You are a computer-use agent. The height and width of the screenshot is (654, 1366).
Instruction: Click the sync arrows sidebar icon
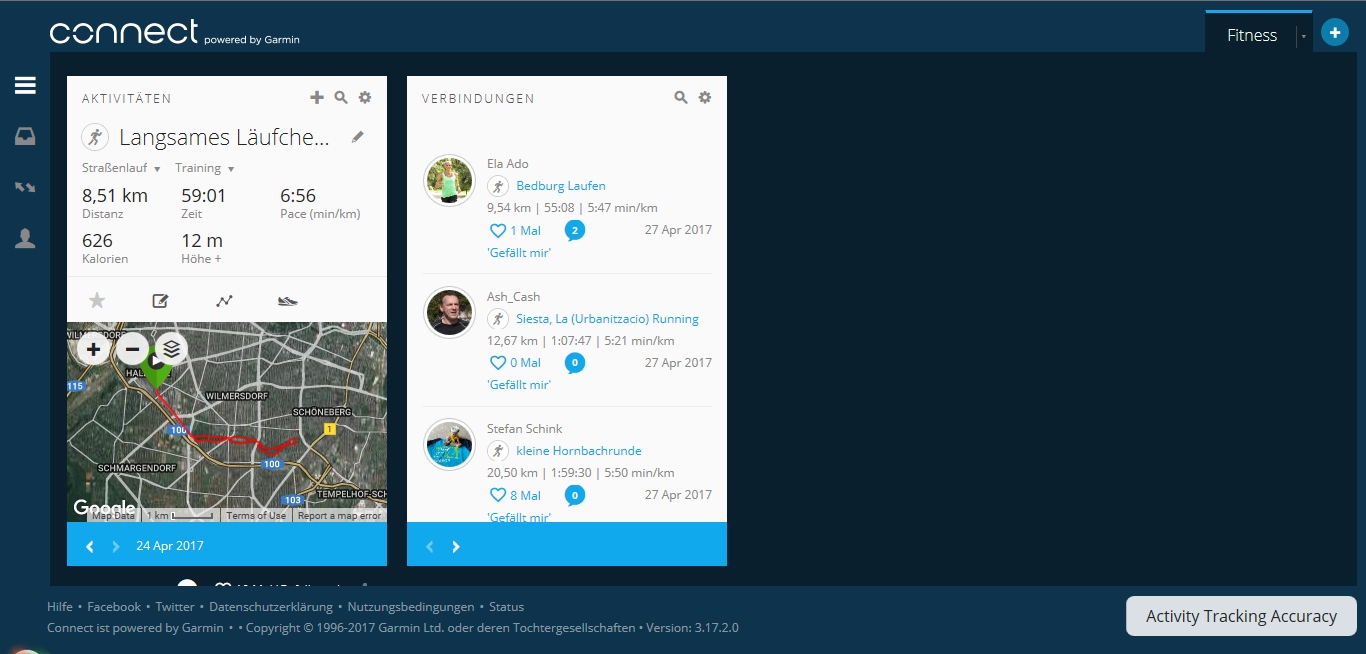click(25, 187)
